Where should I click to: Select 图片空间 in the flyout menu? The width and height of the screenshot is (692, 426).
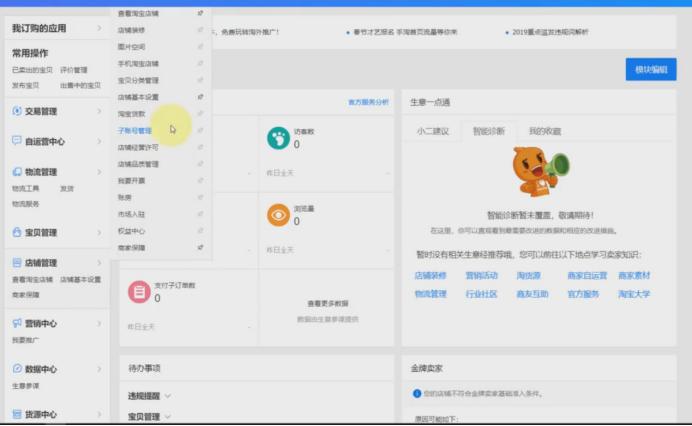tap(131, 46)
